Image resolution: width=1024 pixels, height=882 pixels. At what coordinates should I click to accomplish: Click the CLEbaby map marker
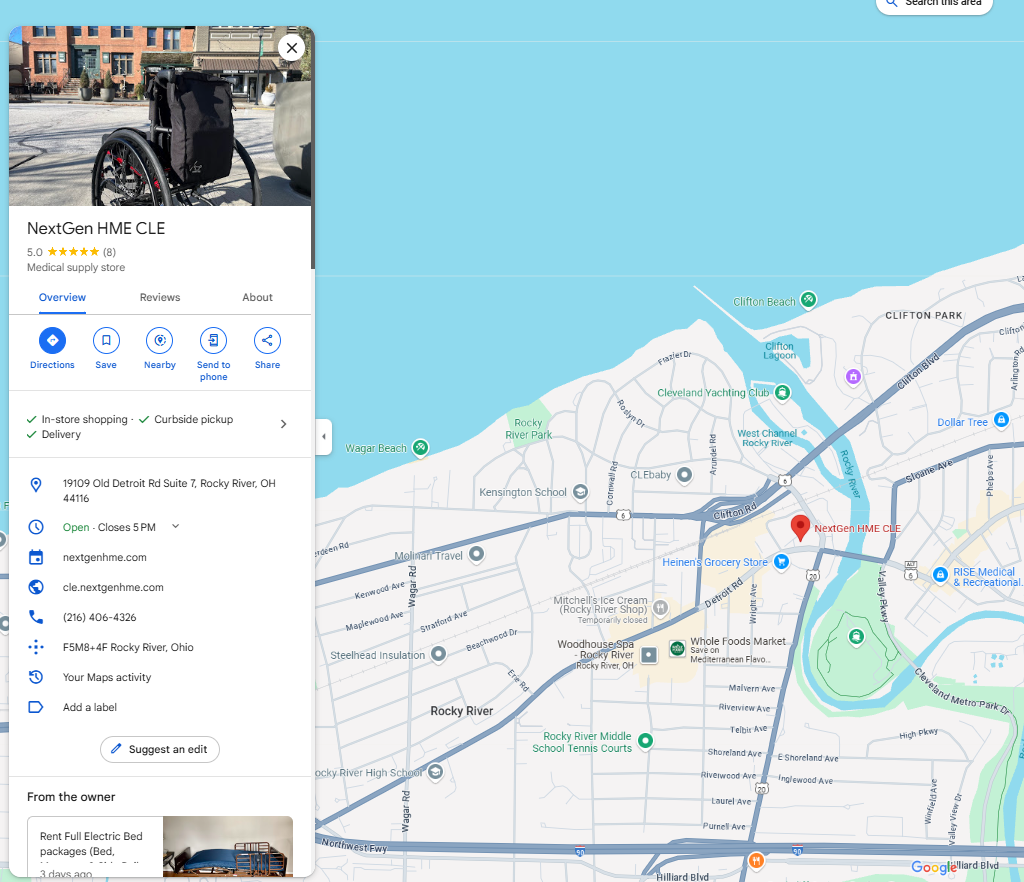click(x=684, y=475)
